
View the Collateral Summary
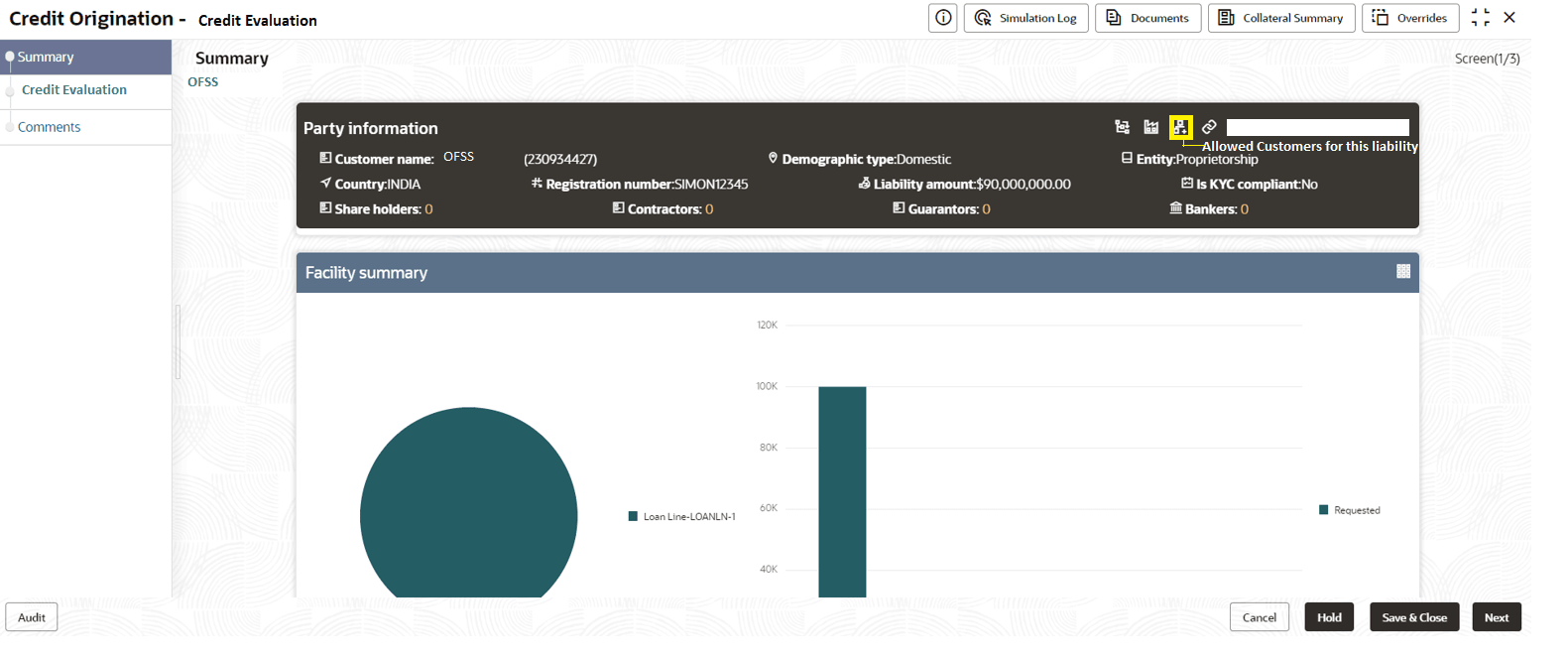pos(1281,18)
